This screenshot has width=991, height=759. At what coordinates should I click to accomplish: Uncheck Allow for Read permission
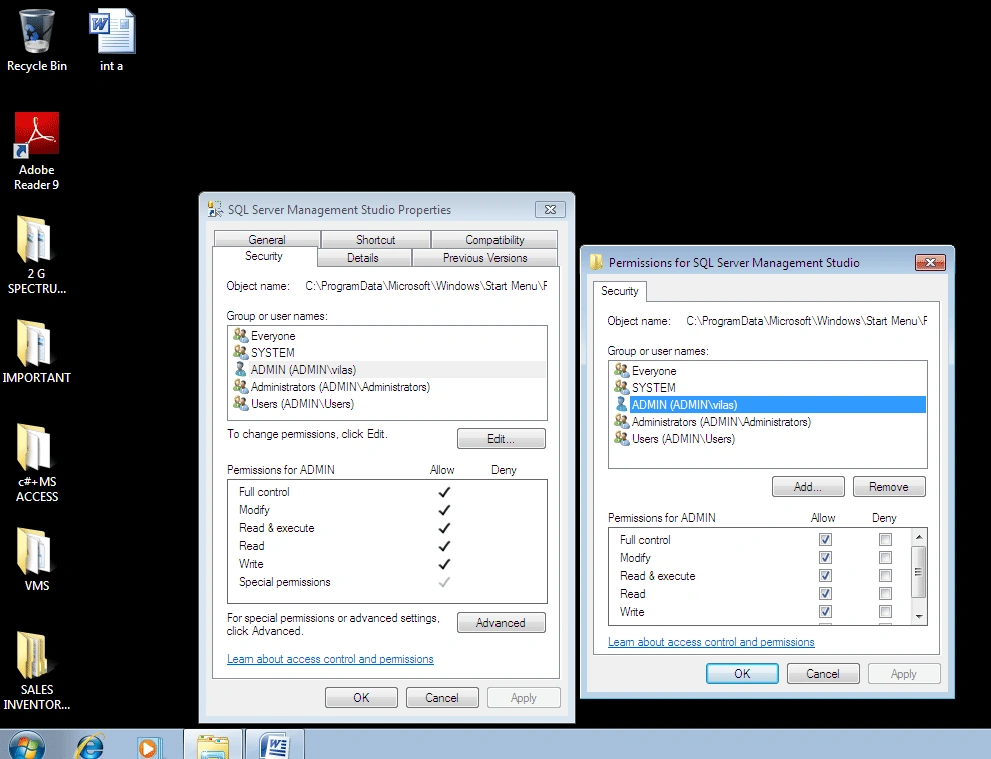(825, 593)
